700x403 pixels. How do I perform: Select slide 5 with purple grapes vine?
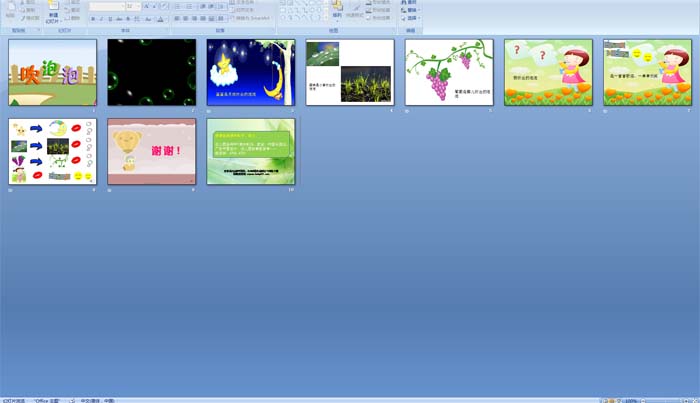tap(449, 72)
